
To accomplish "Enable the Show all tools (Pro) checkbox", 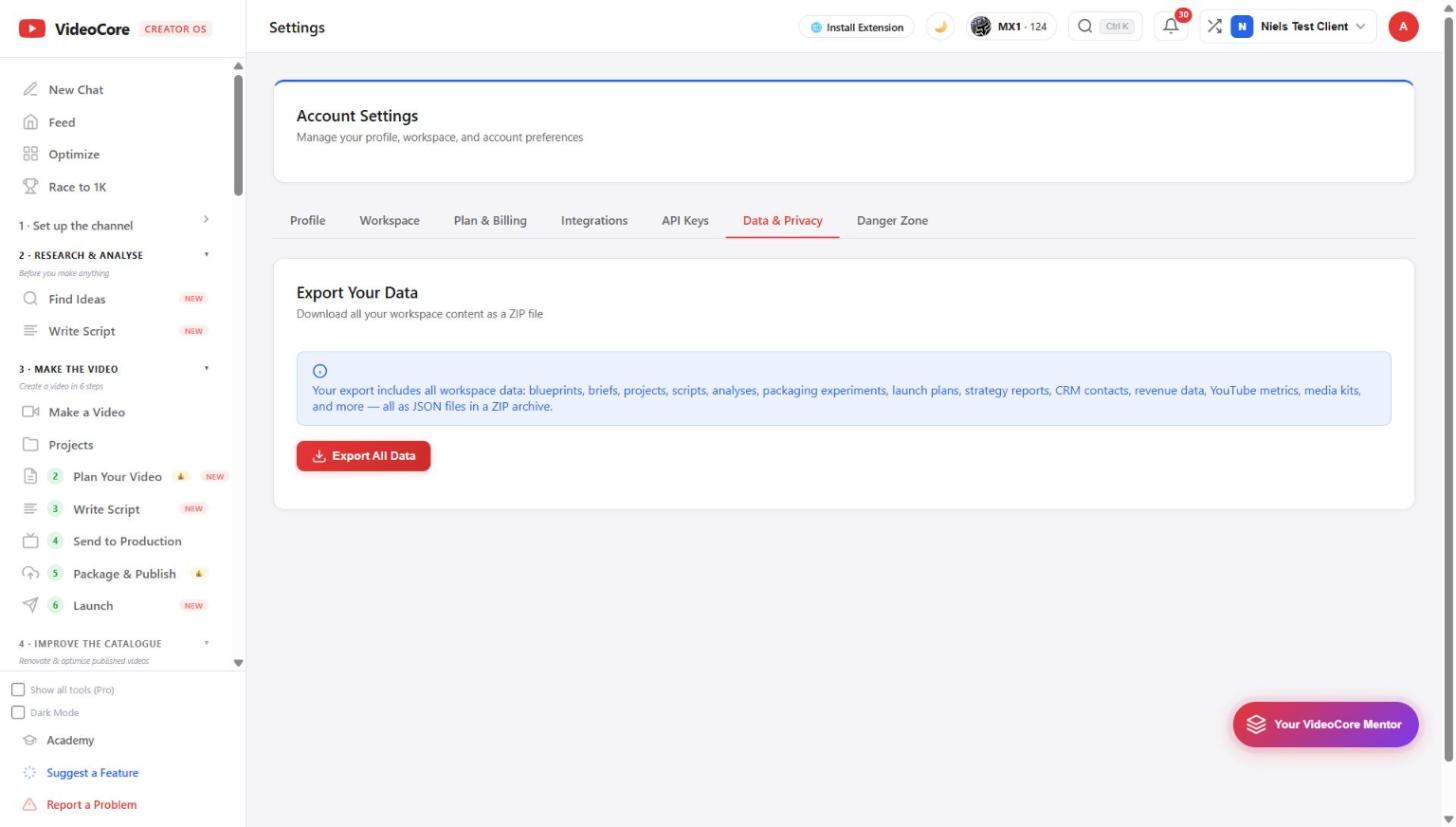I will click(x=18, y=690).
